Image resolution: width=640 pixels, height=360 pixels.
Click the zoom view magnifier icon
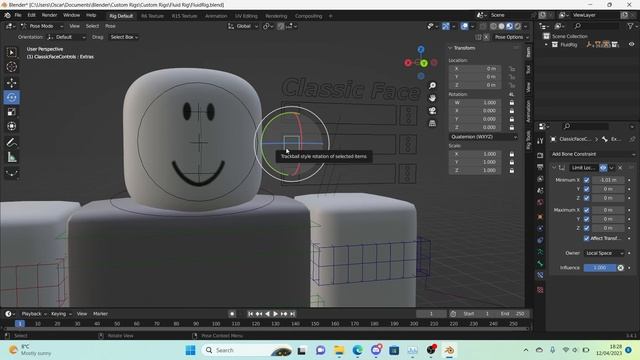(432, 85)
